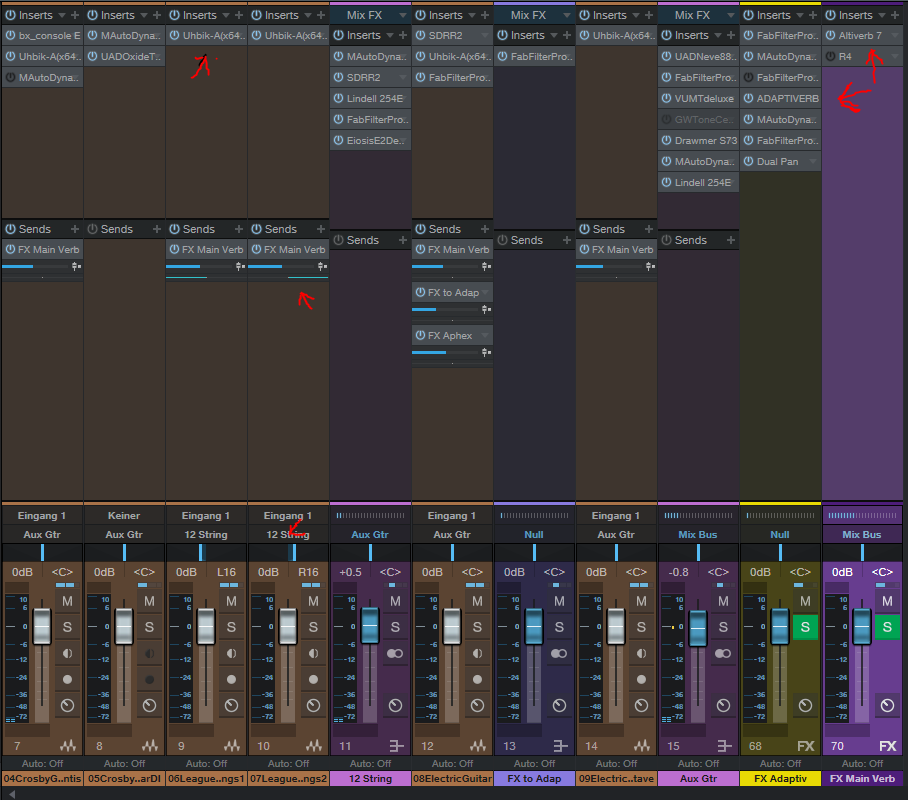Enable input monitoring on channel 10
Image resolution: width=908 pixels, height=800 pixels.
pos(313,653)
